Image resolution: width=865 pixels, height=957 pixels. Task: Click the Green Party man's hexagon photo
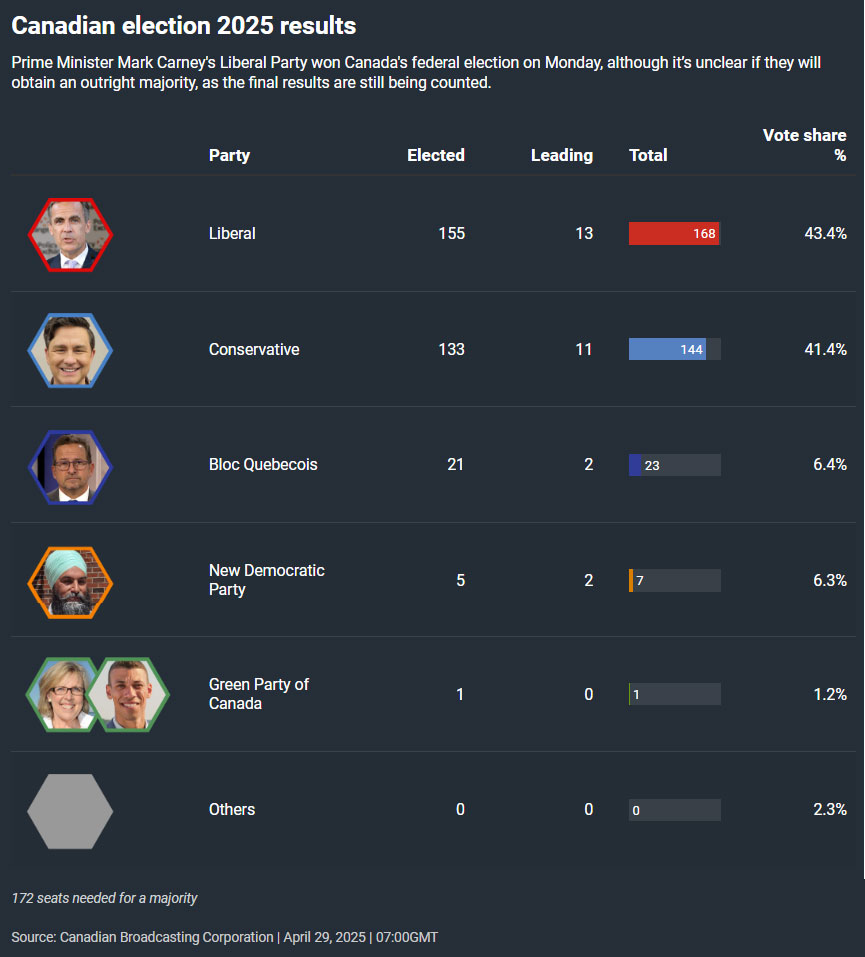pyautogui.click(x=129, y=695)
